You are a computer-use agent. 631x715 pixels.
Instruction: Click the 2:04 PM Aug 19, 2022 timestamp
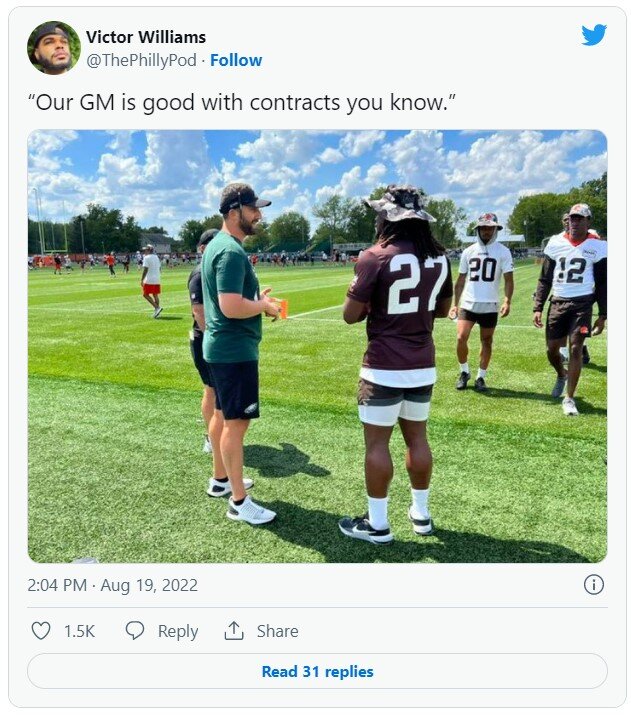click(113, 585)
